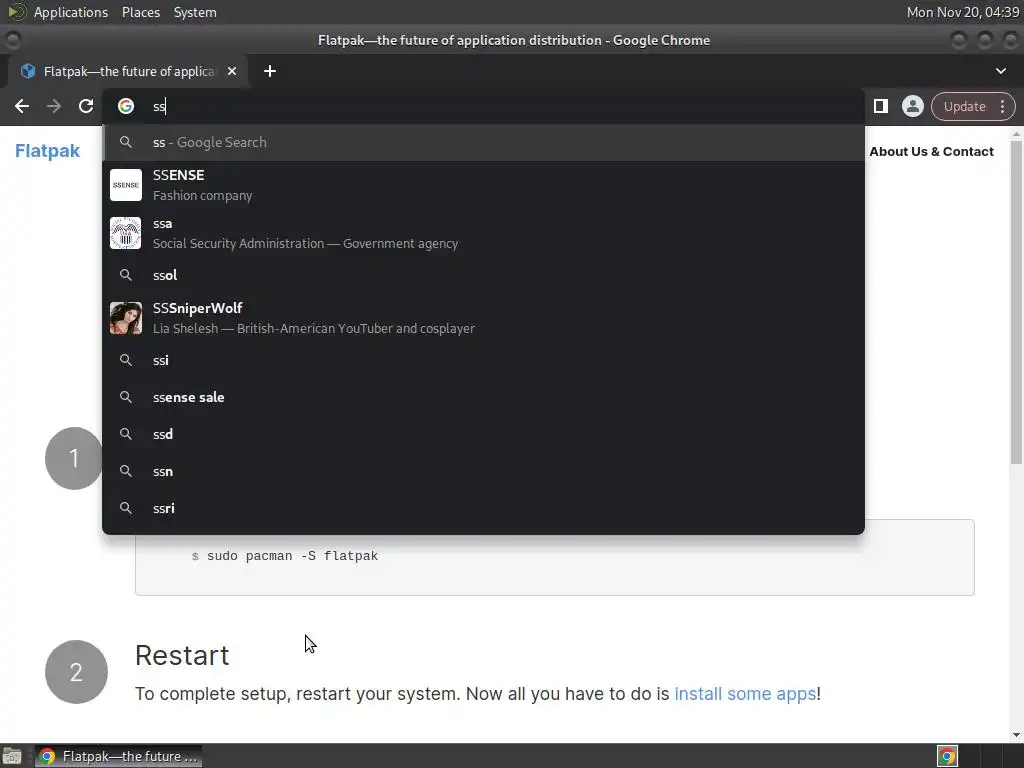Choose the ssa Social Security suggestion
Viewport: 1024px width, 768px height.
tap(300, 233)
